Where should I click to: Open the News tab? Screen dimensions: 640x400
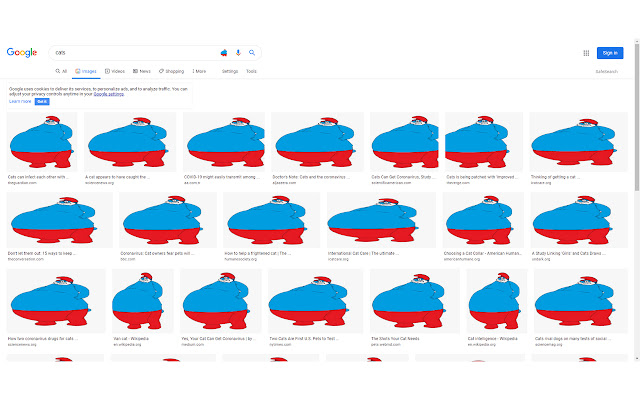click(142, 71)
